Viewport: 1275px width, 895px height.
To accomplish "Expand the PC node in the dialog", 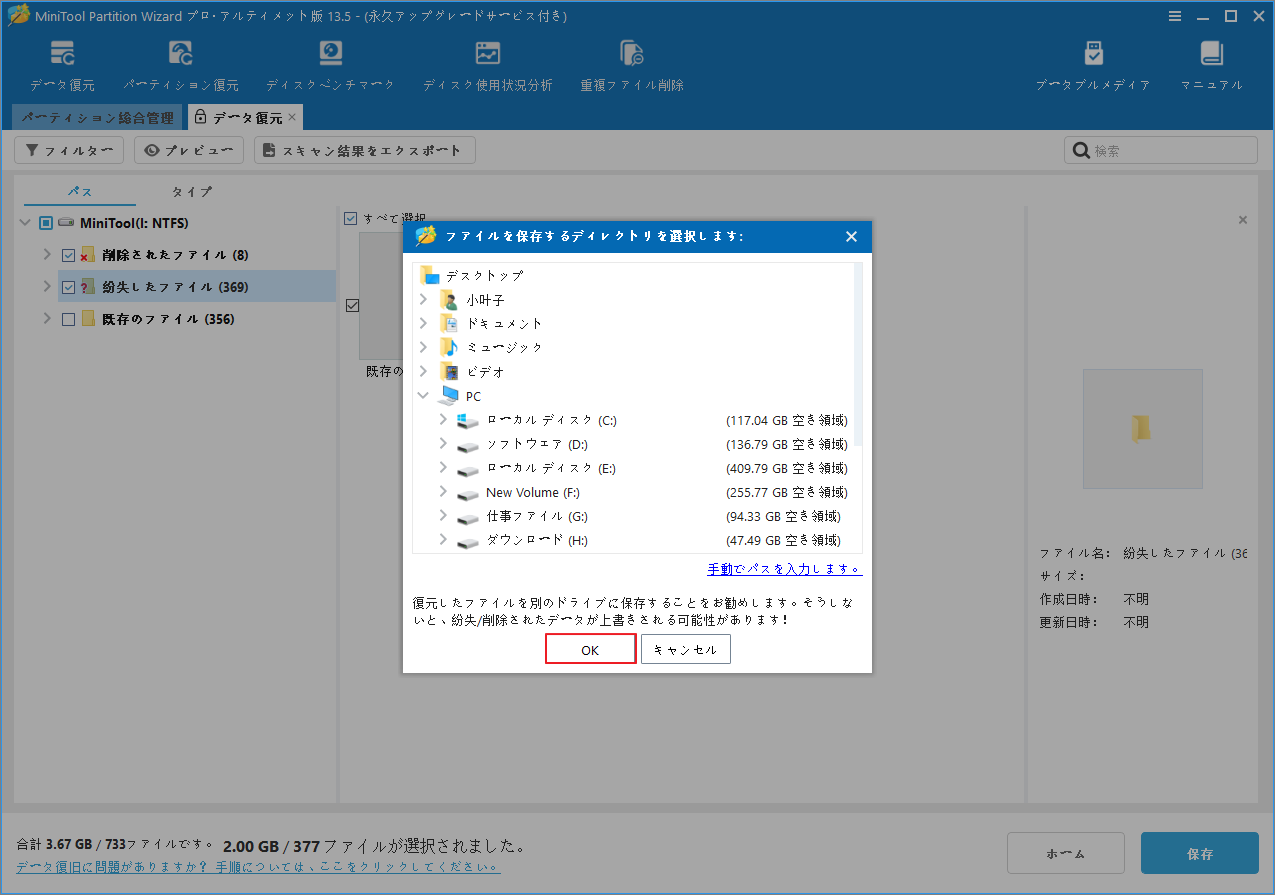I will 422,395.
